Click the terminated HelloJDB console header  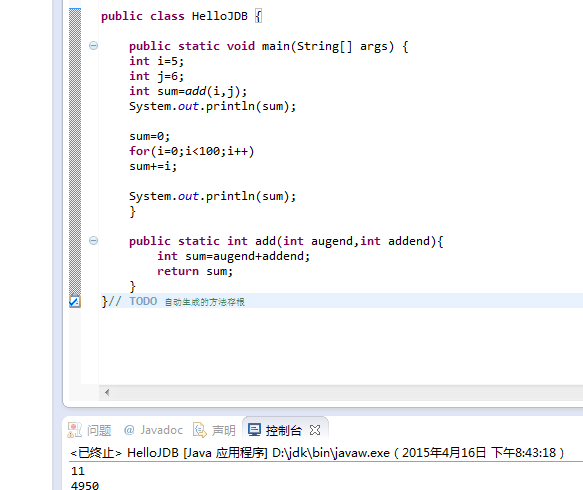click(317, 453)
